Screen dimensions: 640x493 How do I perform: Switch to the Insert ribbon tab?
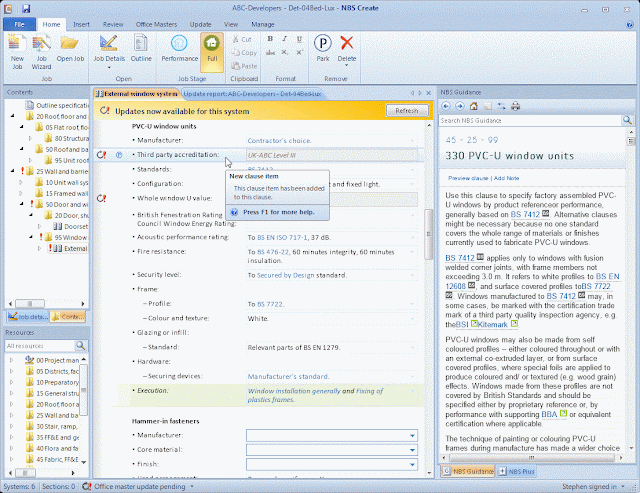81,24
